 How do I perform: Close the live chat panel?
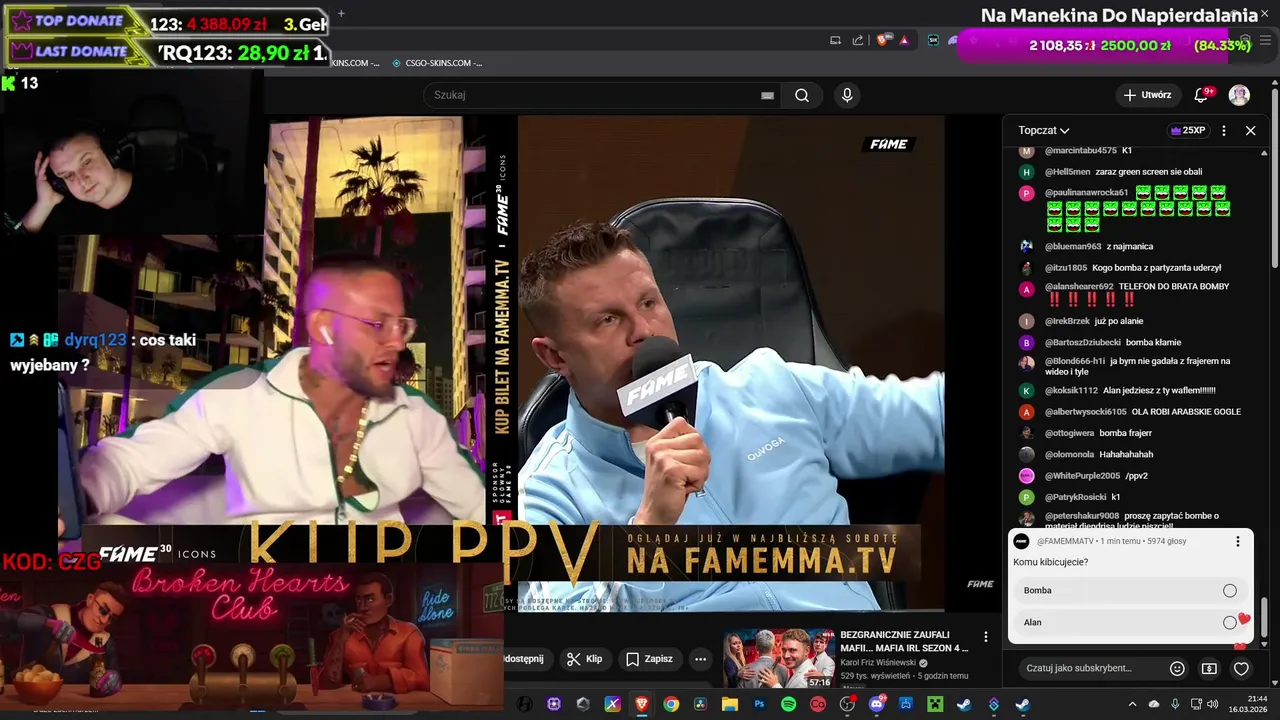tap(1250, 130)
